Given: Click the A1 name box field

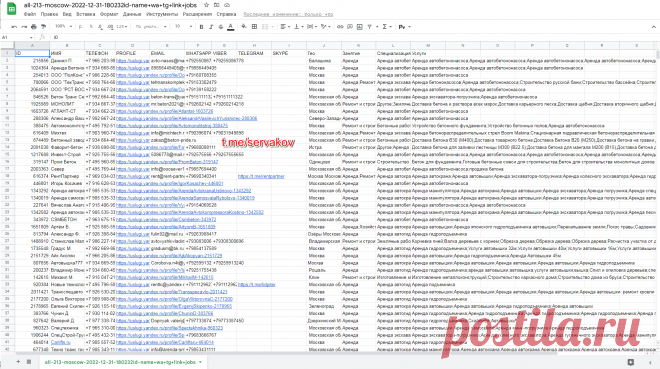Looking at the screenshot, I should pyautogui.click(x=17, y=37).
